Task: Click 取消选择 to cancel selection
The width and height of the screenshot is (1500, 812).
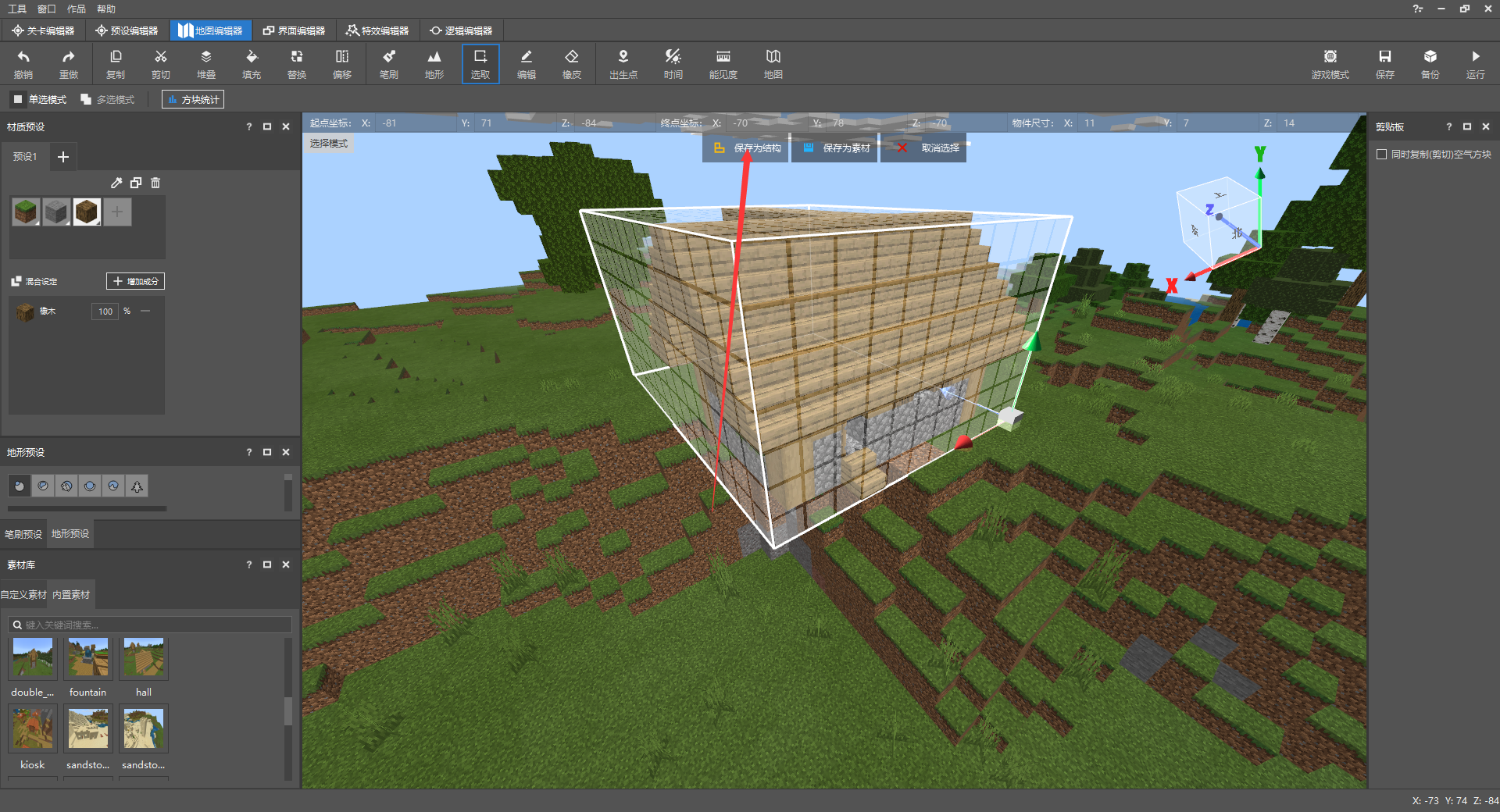Action: [x=924, y=148]
